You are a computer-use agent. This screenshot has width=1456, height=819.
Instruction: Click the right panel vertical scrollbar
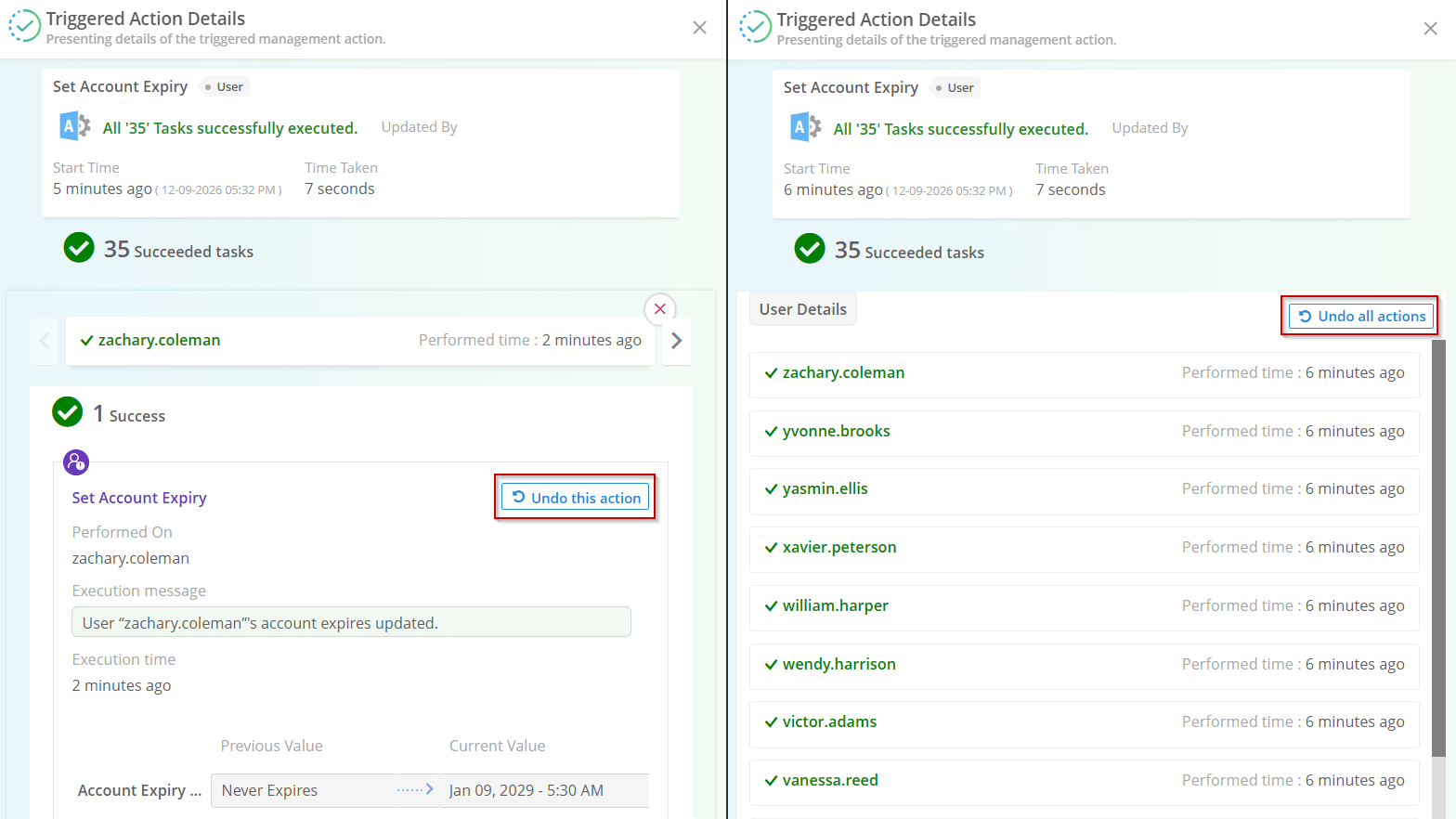(x=1438, y=548)
